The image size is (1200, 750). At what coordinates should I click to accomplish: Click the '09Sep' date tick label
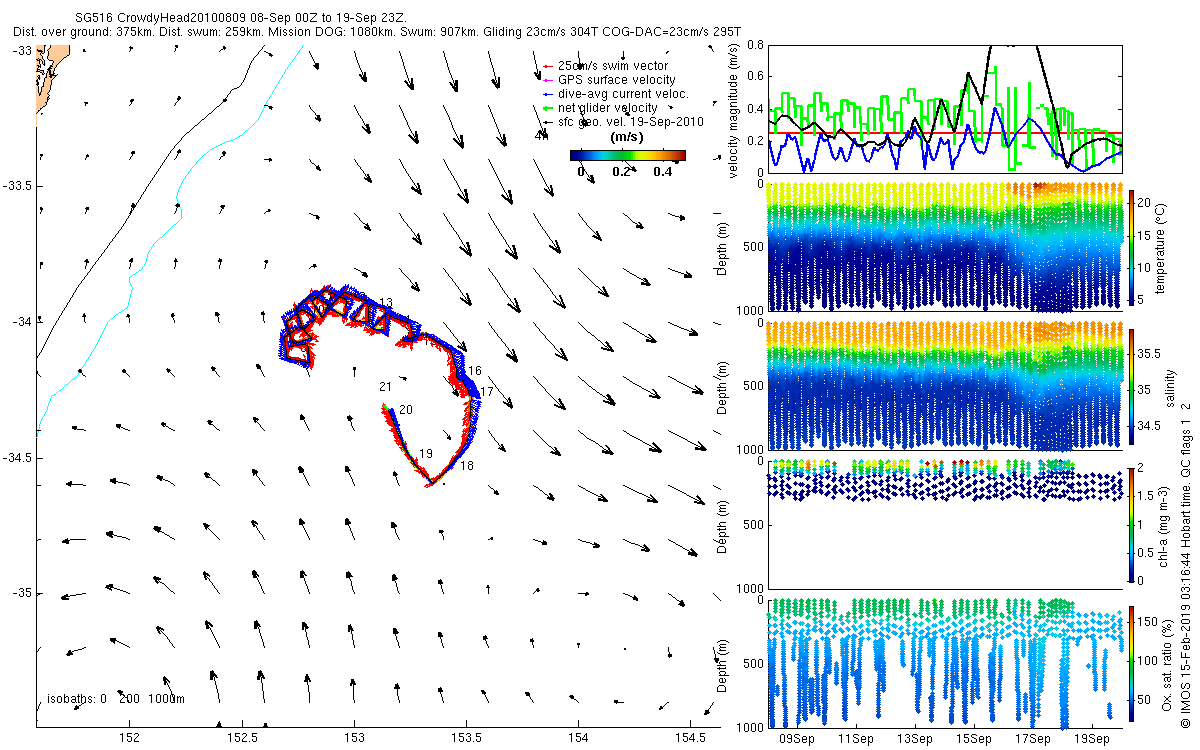click(797, 739)
